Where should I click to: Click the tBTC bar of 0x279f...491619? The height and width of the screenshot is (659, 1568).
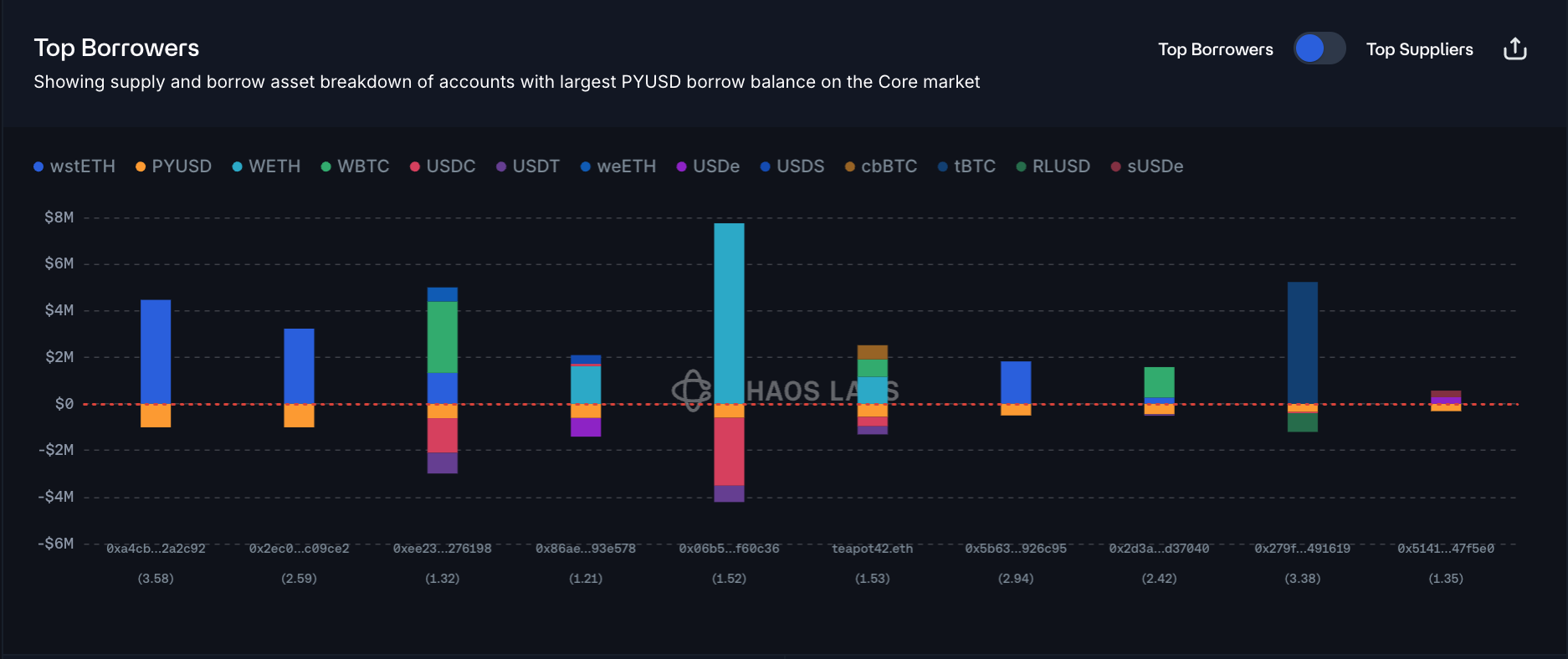1302,343
